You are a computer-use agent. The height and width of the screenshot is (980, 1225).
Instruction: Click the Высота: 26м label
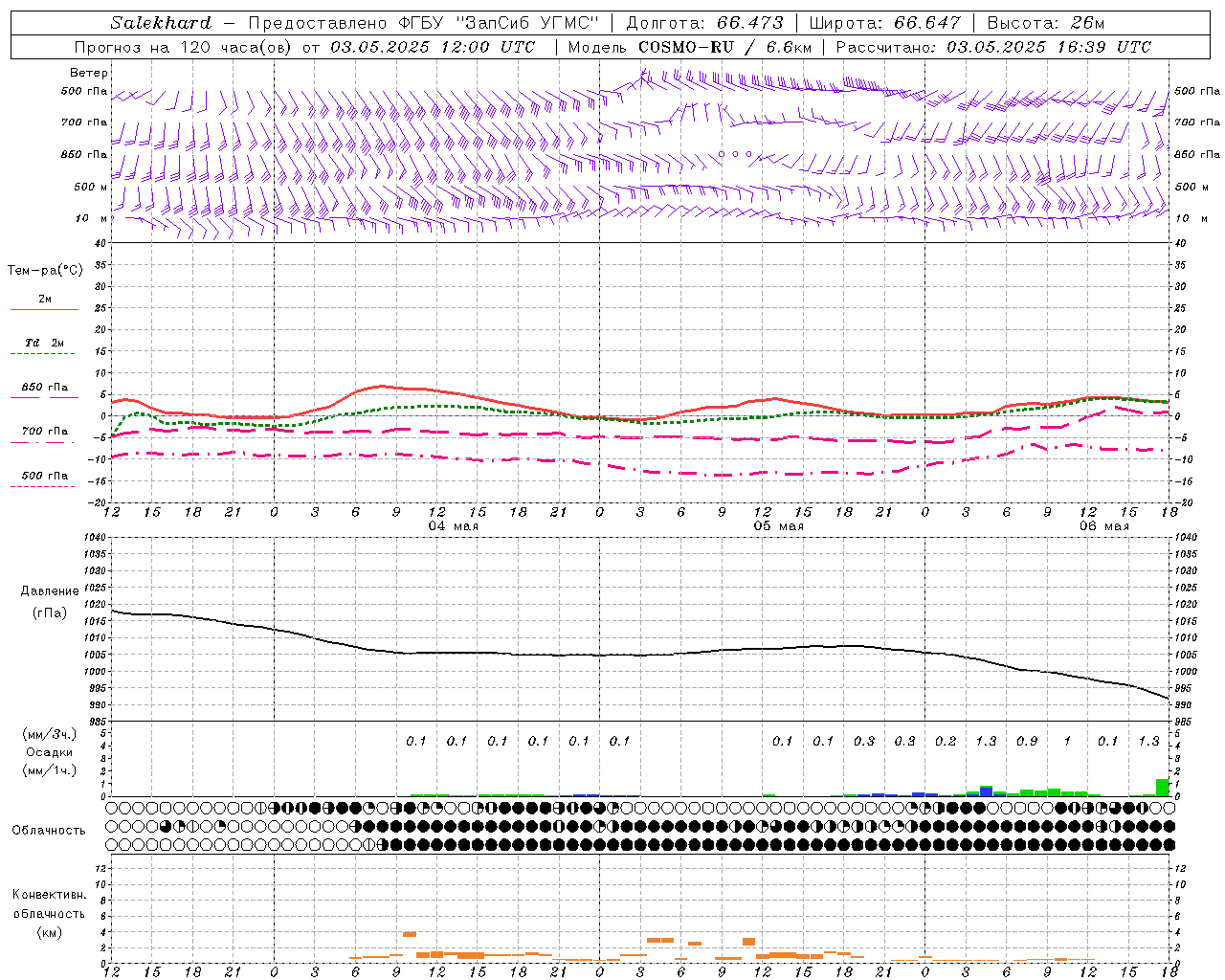pos(1046,23)
